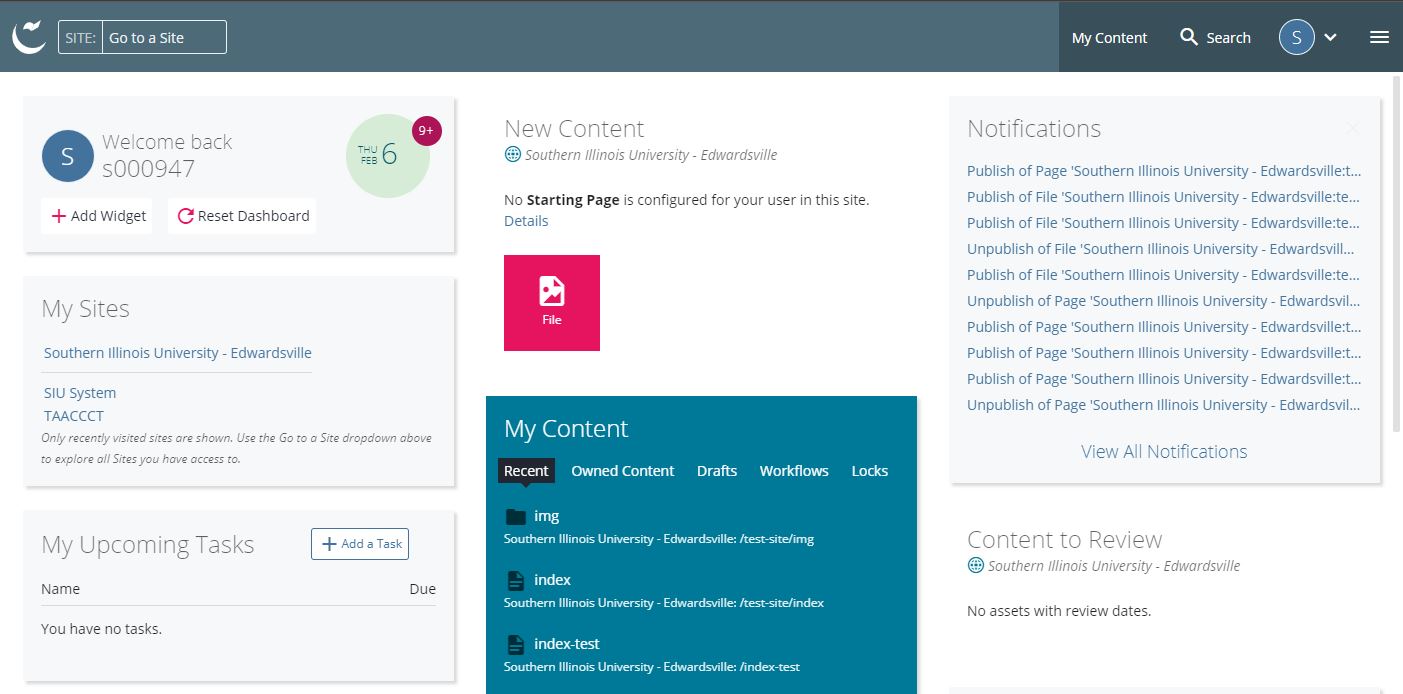Screen dimensions: 1403x694
Task: Click the Reset Dashboard button
Action: 243,216
